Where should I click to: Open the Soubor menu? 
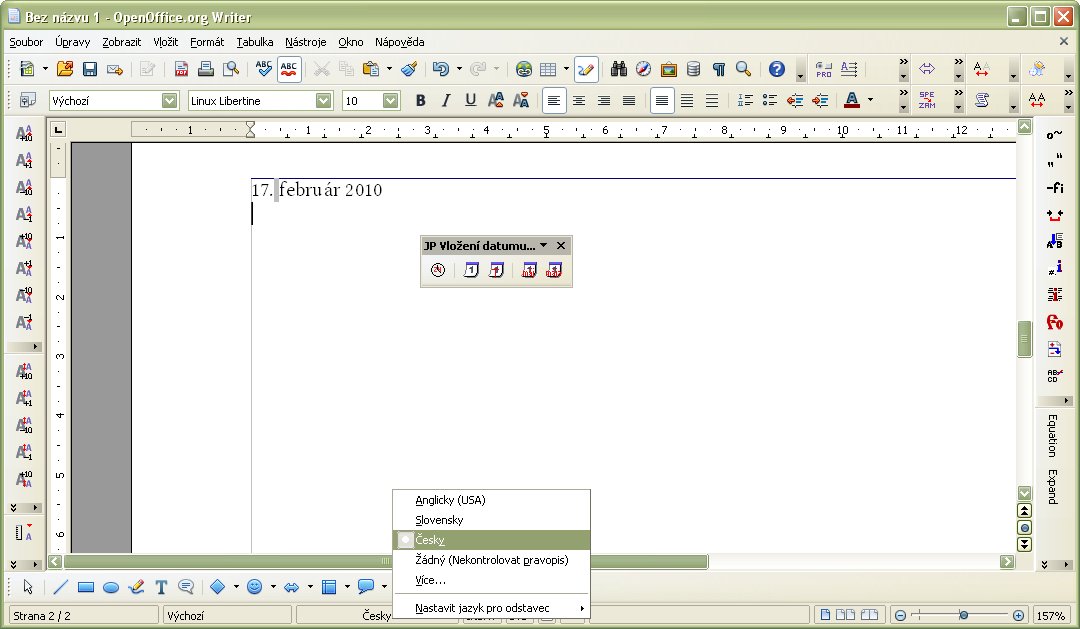[x=26, y=42]
